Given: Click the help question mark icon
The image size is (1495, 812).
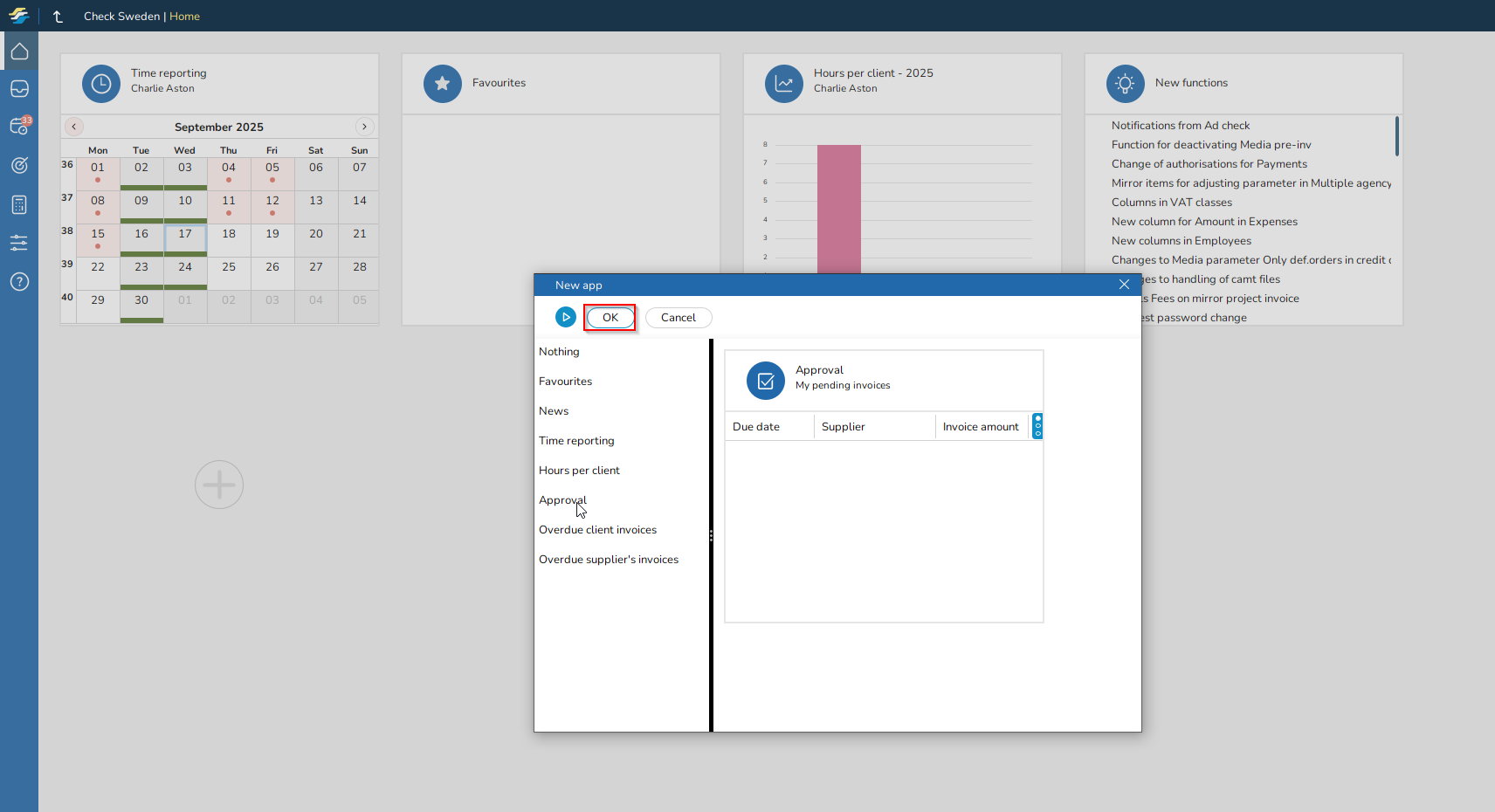Looking at the screenshot, I should pyautogui.click(x=19, y=281).
